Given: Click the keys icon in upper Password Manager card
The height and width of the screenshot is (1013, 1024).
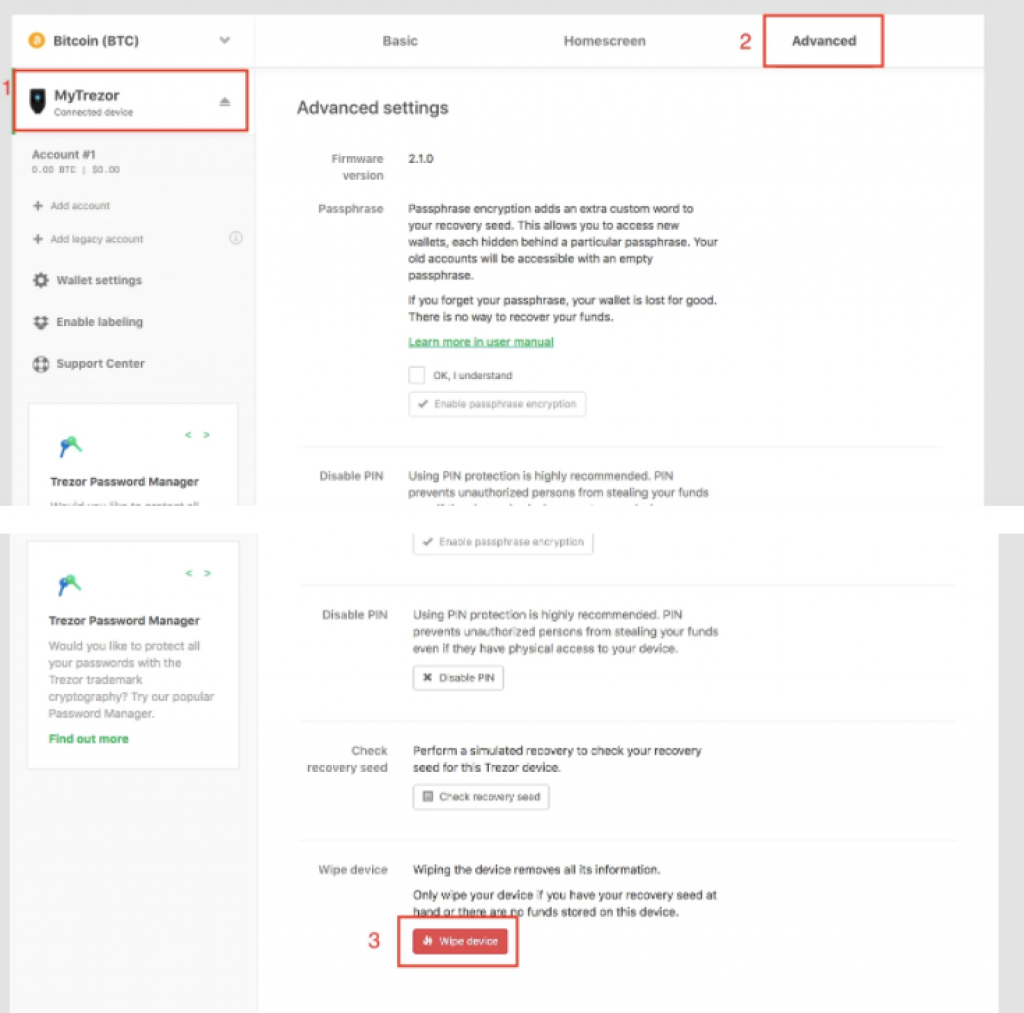Looking at the screenshot, I should (x=70, y=446).
